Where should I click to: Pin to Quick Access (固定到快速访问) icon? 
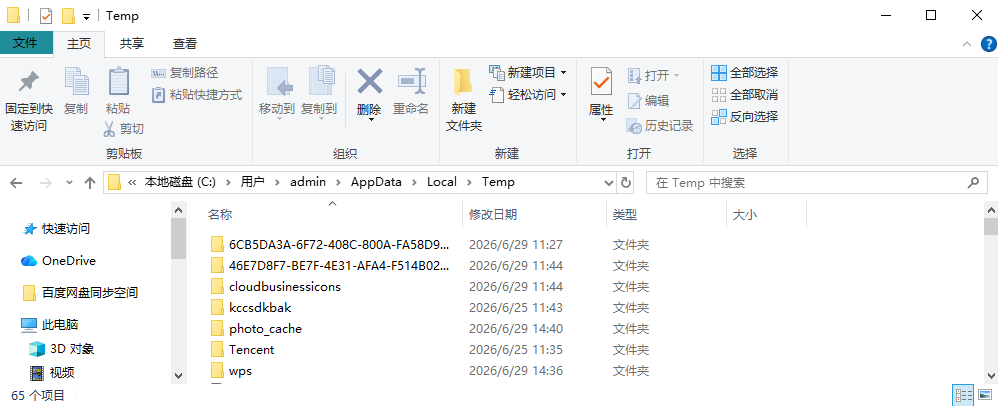29,81
